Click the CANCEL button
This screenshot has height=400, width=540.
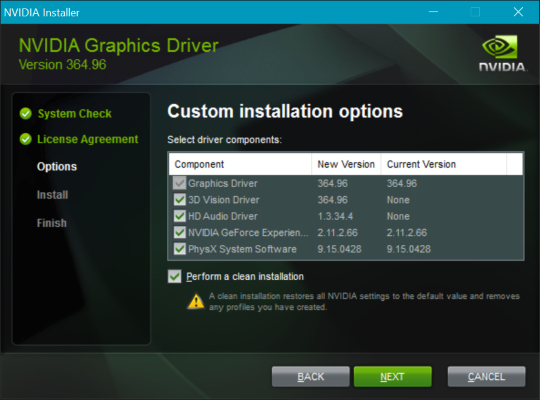(x=486, y=377)
